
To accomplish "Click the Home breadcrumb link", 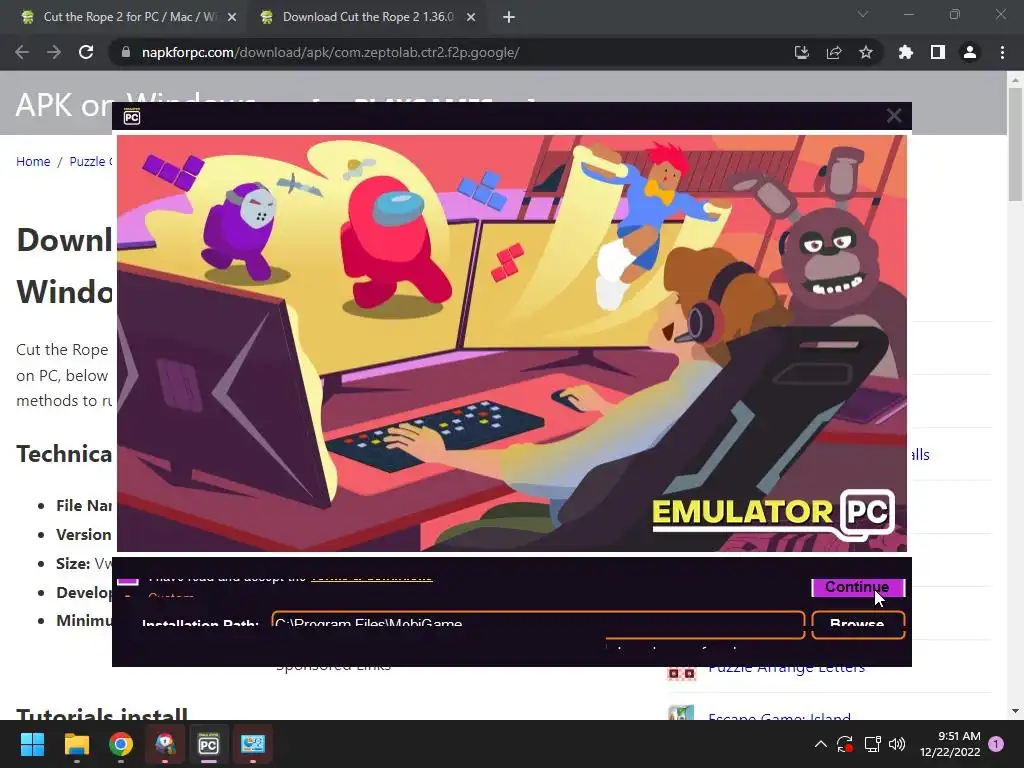I will pyautogui.click(x=33, y=161).
